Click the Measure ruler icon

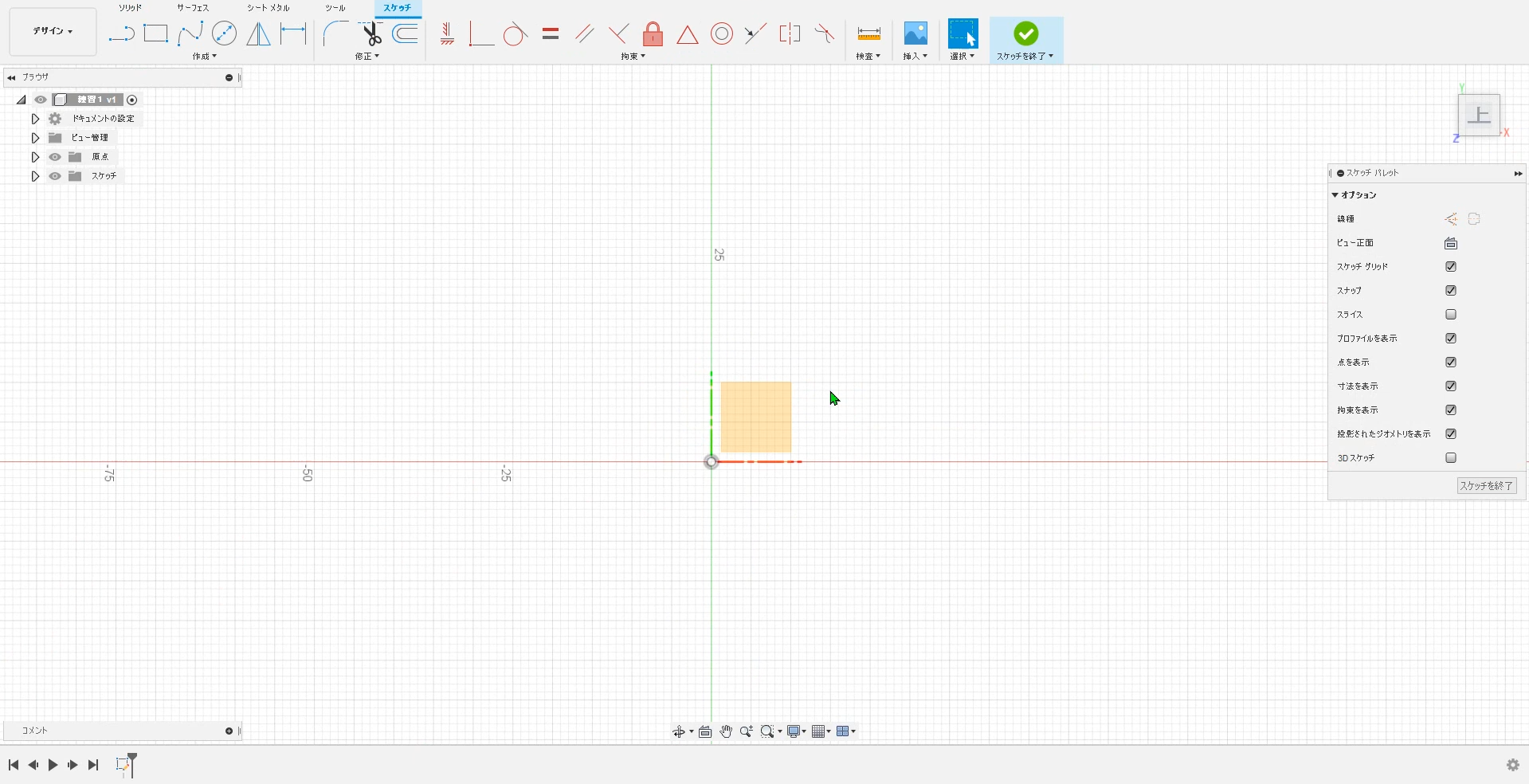[868, 33]
